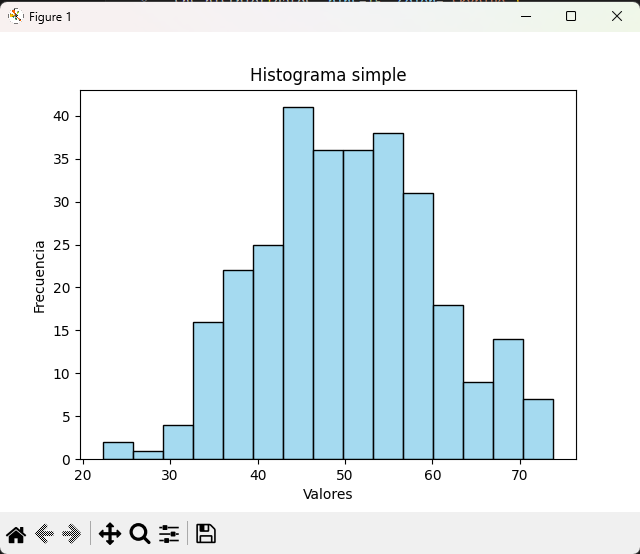Go forward to next view arrow

point(71,534)
